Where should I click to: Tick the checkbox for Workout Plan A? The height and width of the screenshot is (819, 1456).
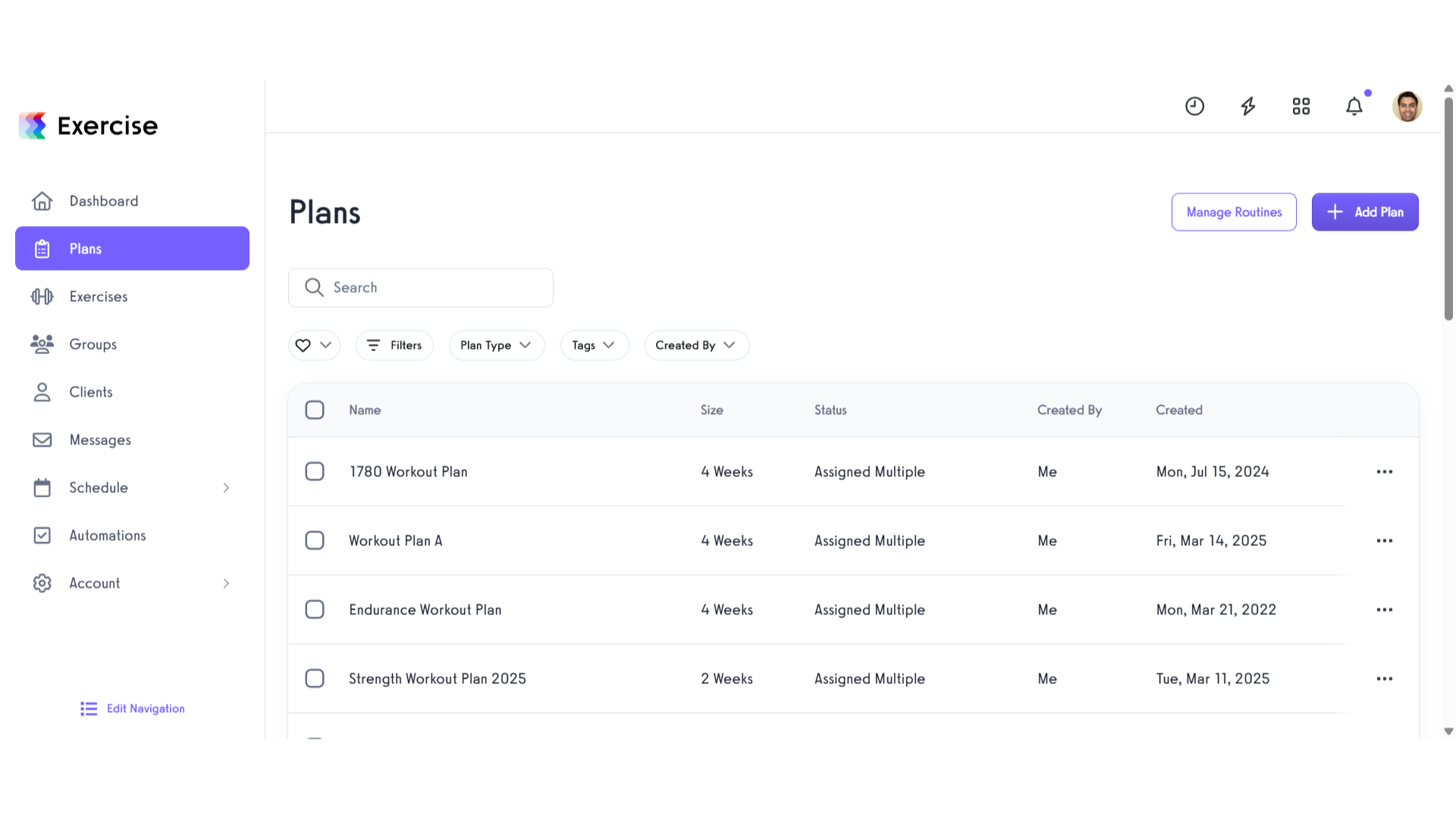[315, 541]
